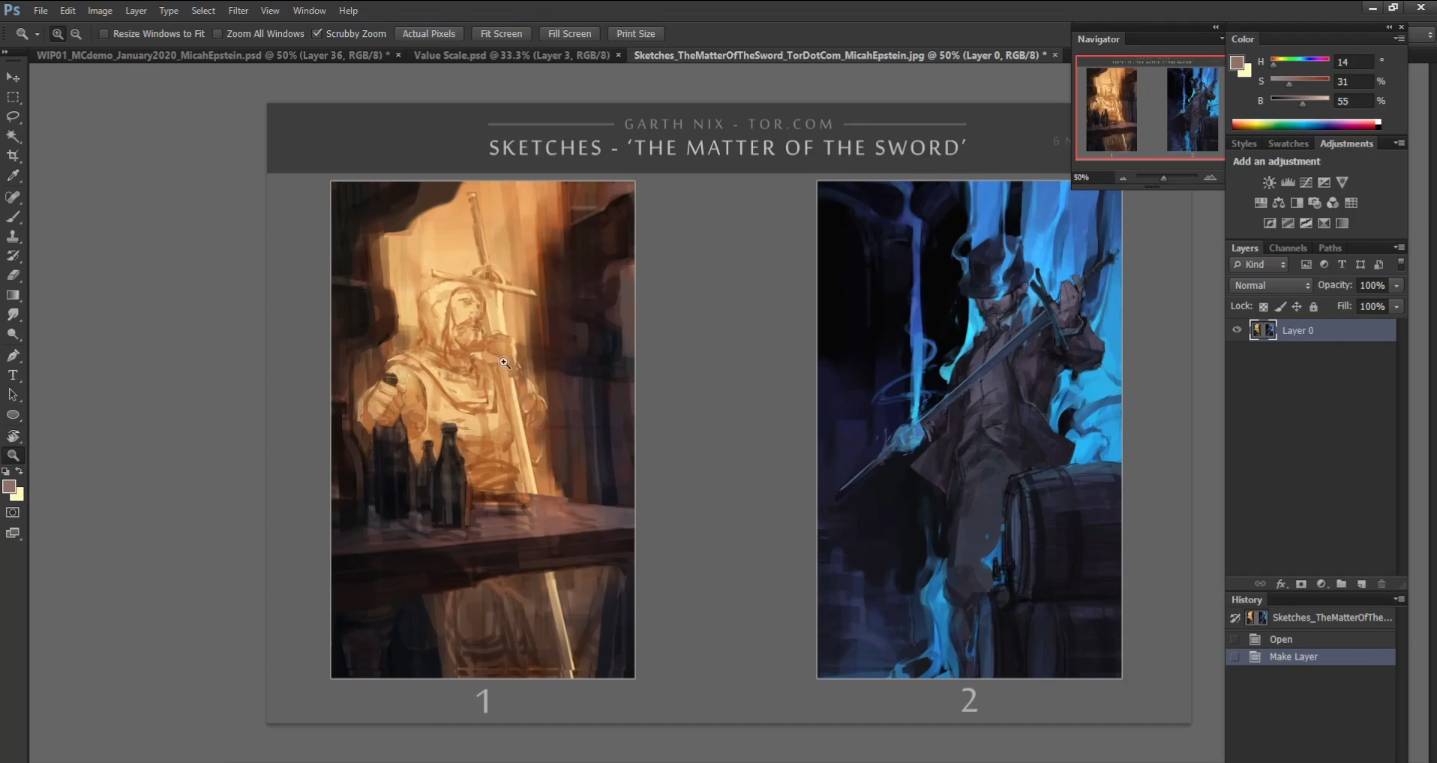Create a new layer
The image size is (1437, 763).
click(1361, 584)
